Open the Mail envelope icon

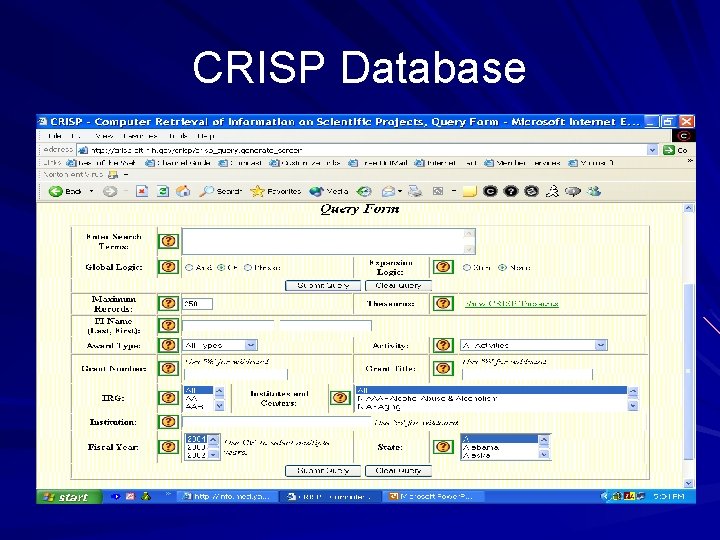[388, 191]
